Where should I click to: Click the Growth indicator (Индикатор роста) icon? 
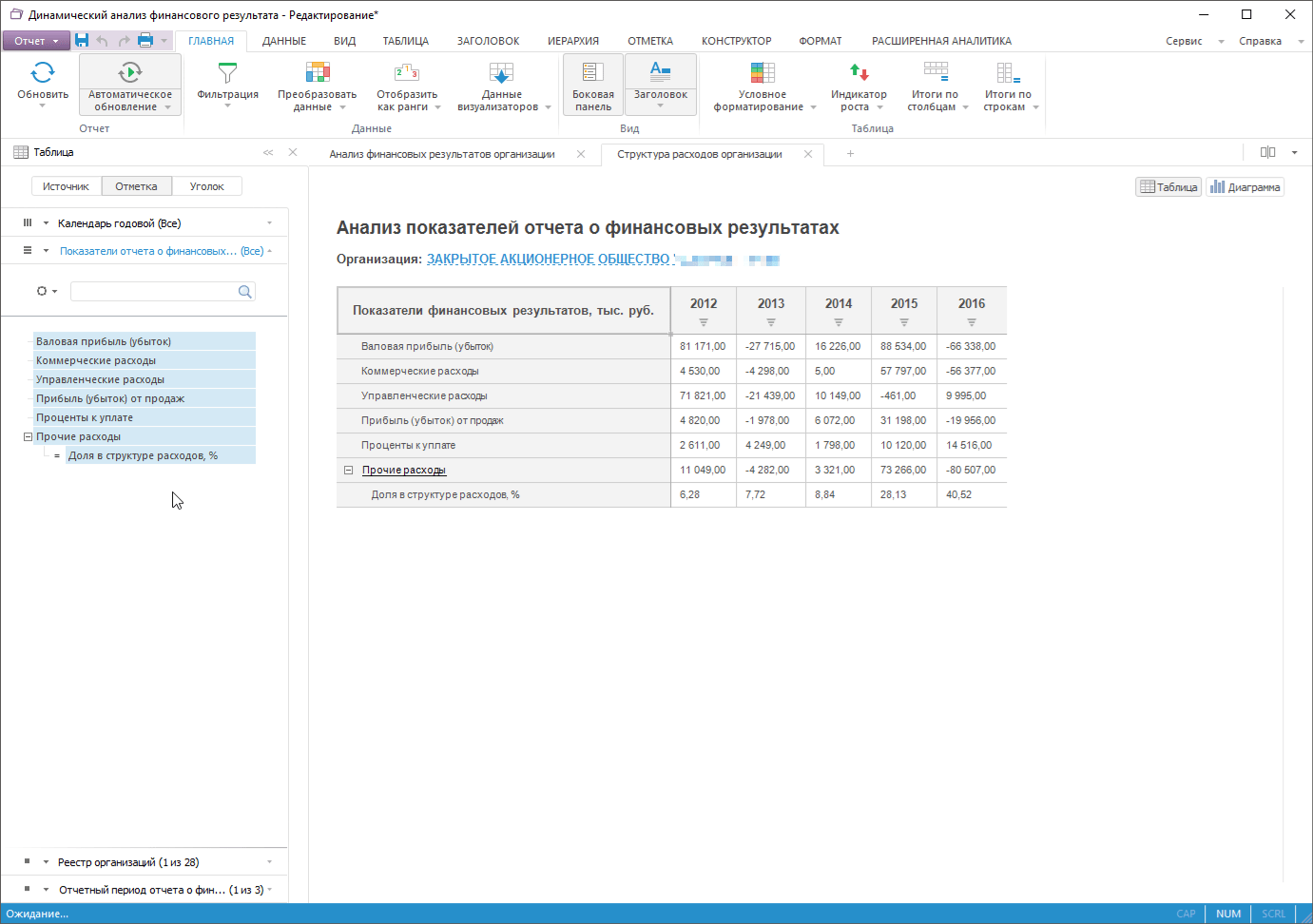pyautogui.click(x=859, y=73)
